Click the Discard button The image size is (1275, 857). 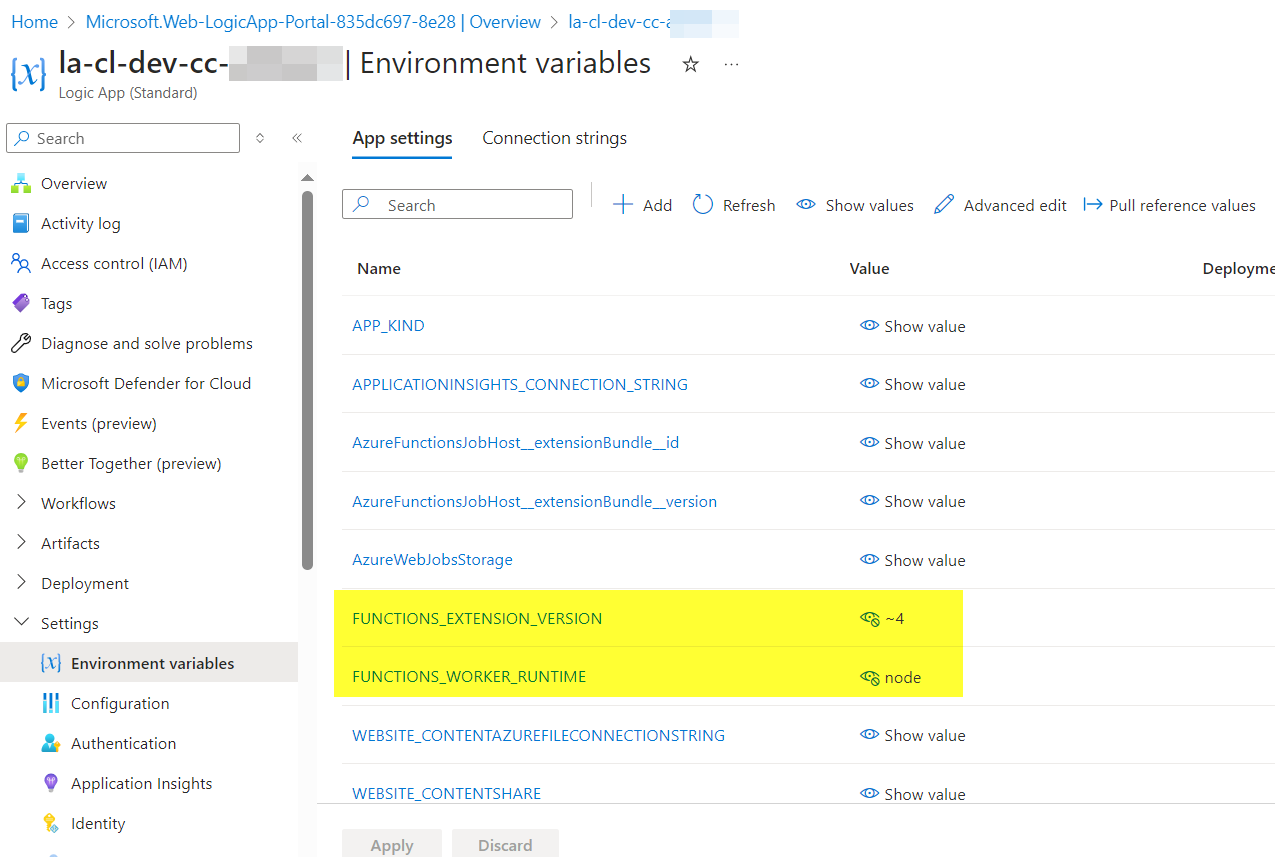pos(505,845)
